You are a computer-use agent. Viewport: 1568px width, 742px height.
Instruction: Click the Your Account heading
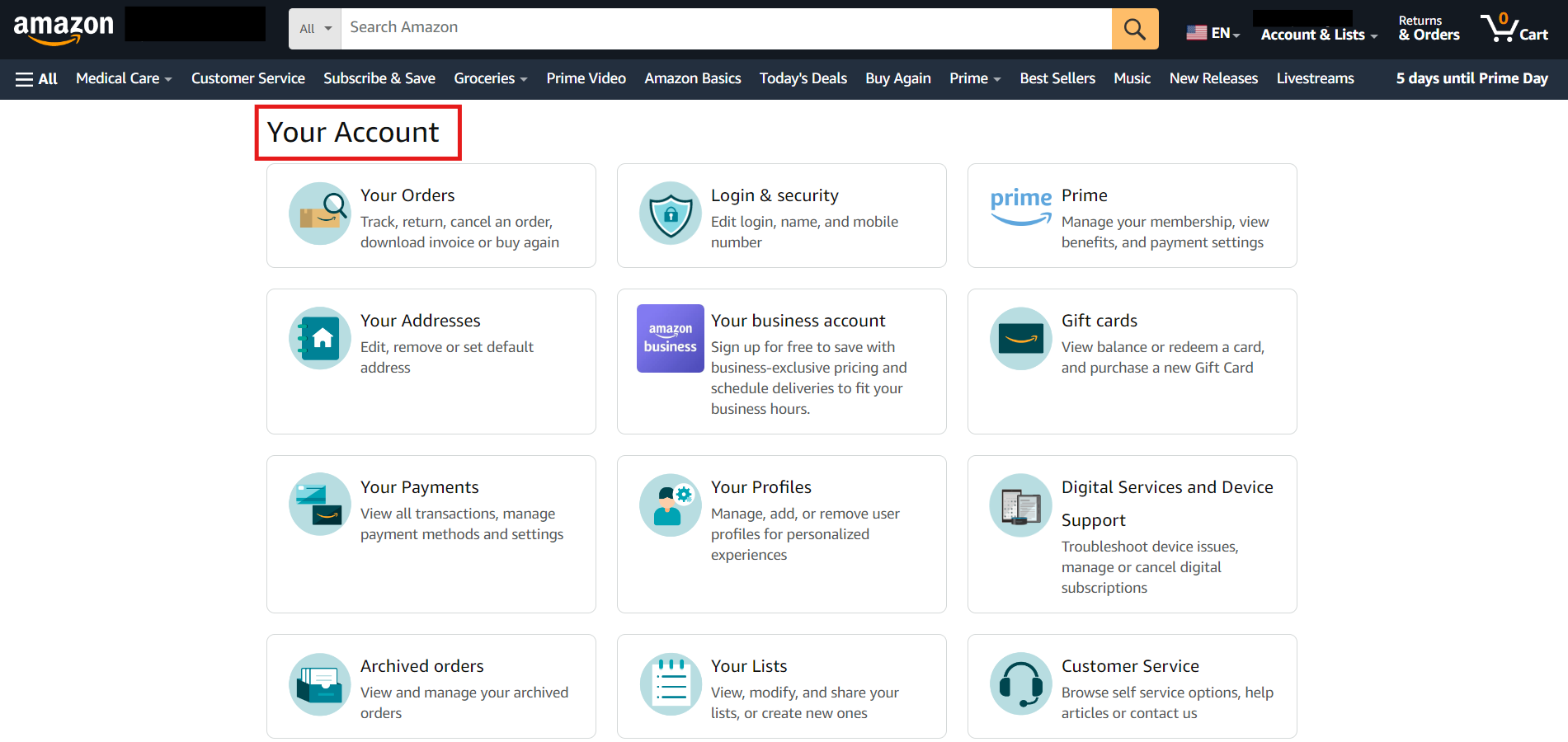353,132
